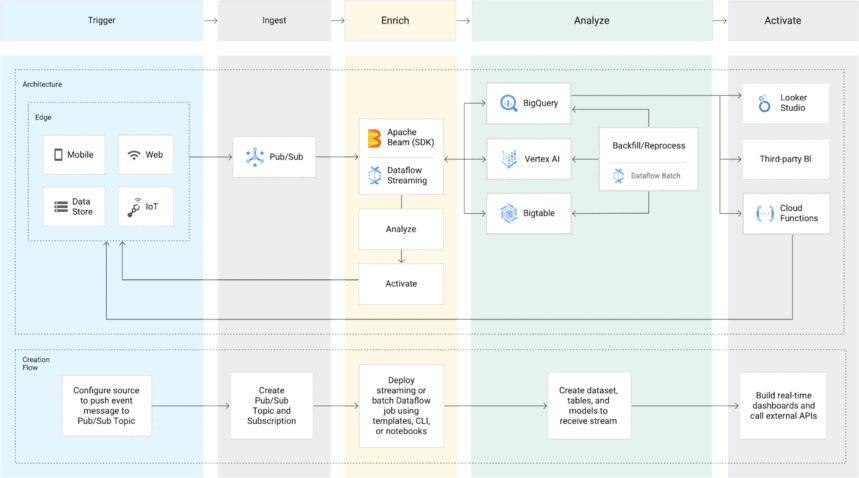
Task: Click the 'Build real-time dashboards' step
Action: (x=783, y=406)
